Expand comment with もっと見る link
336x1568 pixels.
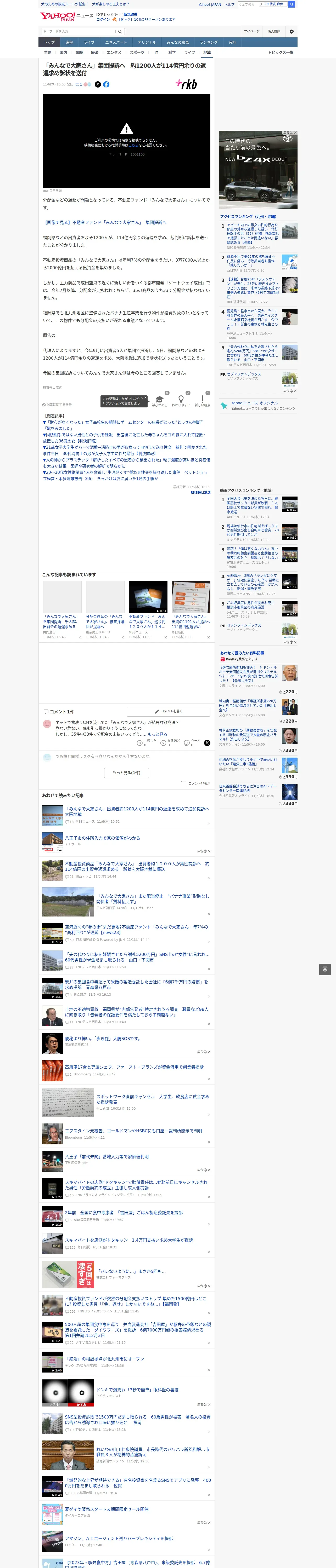[157, 734]
